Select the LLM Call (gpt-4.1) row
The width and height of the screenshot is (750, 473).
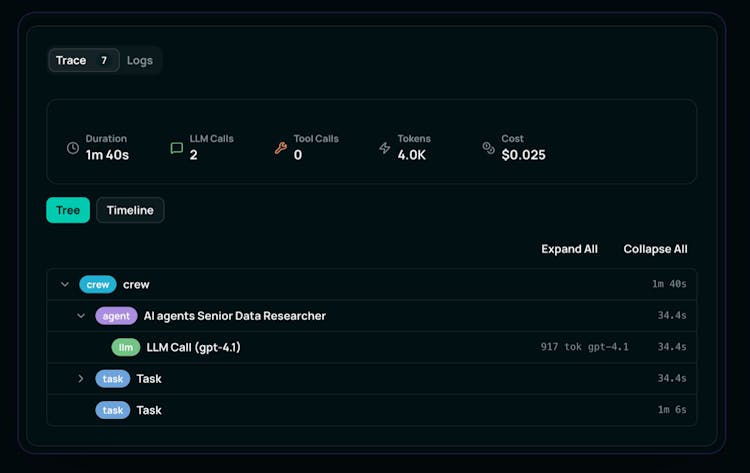(x=193, y=347)
